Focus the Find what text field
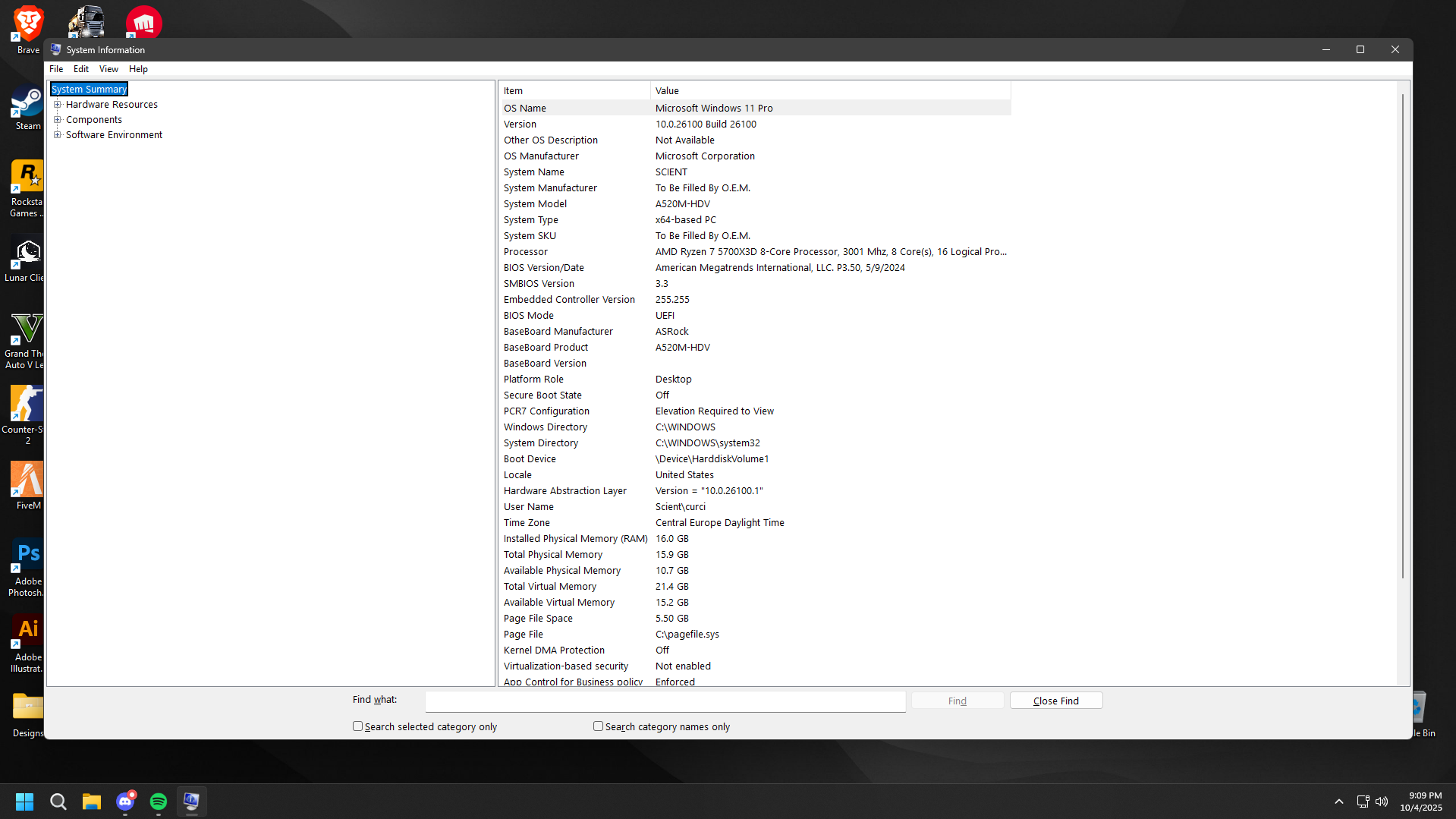The width and height of the screenshot is (1456, 819). 665,701
